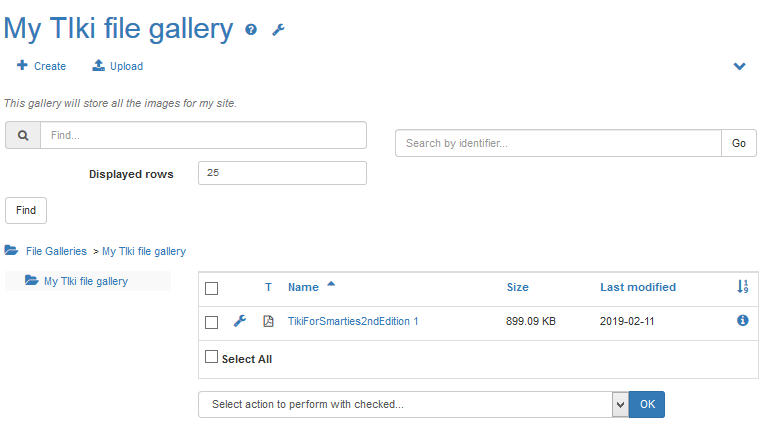Click the Search by identifier field
782x443 pixels.
[x=558, y=143]
